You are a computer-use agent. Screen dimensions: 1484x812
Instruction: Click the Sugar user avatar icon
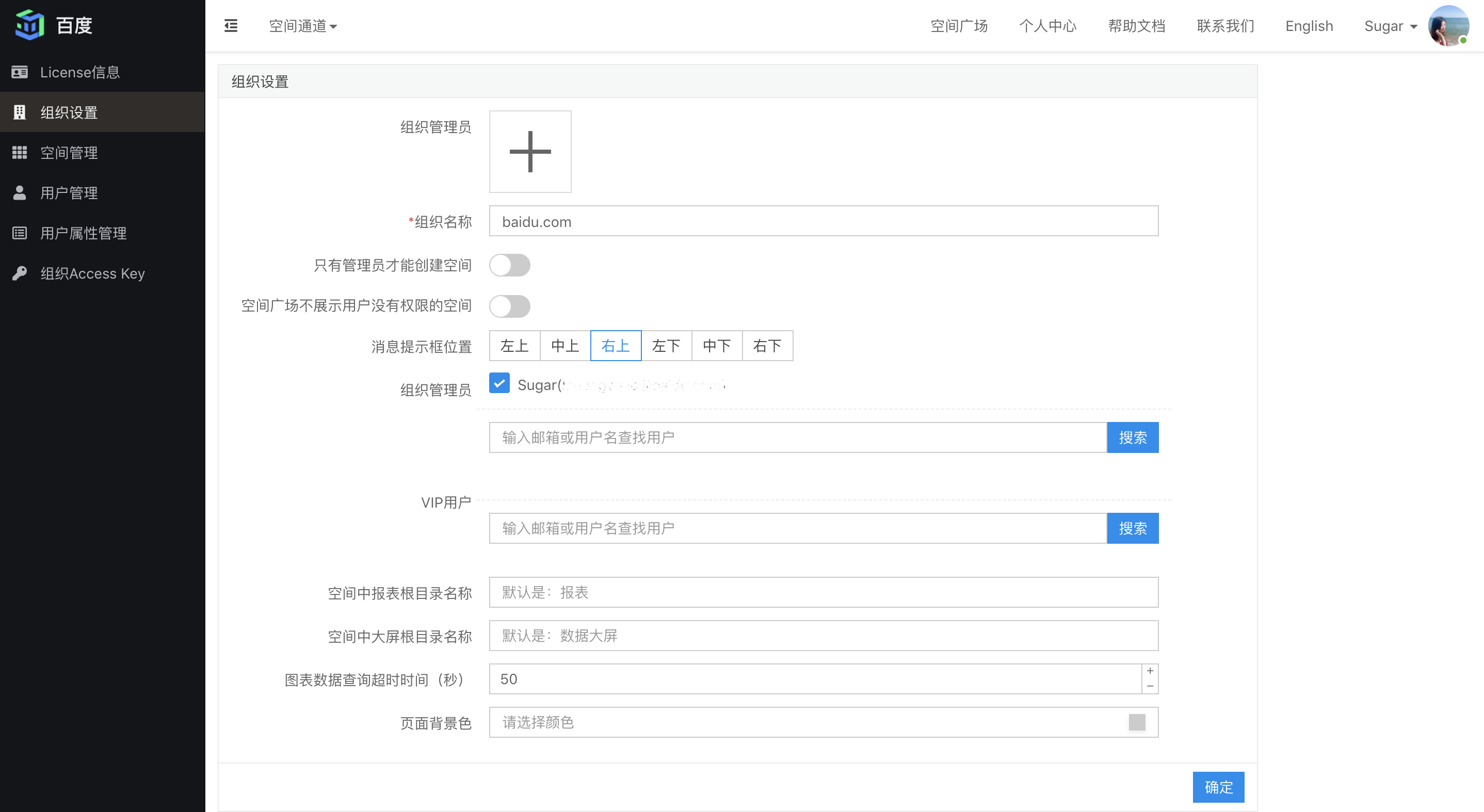pyautogui.click(x=1447, y=26)
